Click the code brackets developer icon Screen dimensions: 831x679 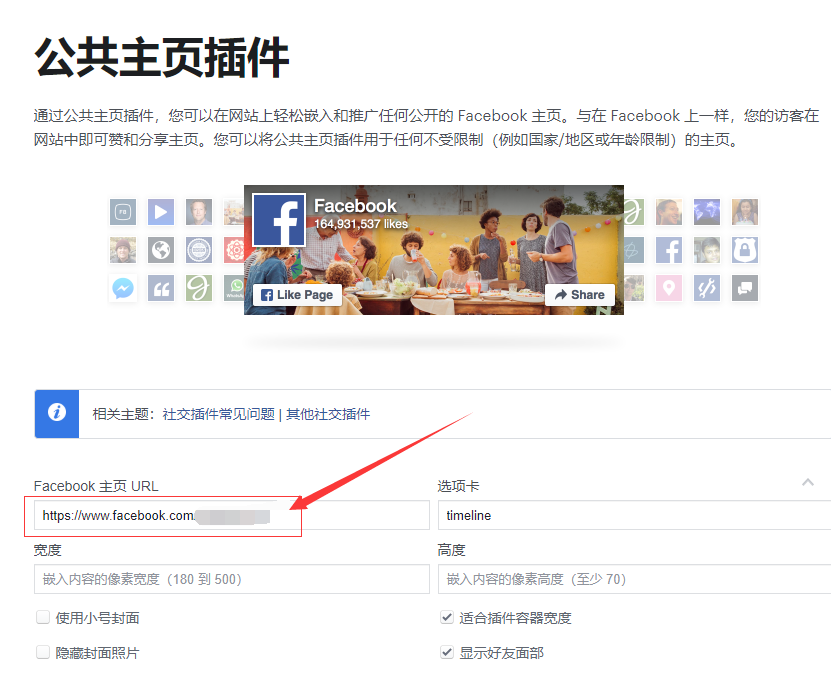pyautogui.click(x=706, y=288)
